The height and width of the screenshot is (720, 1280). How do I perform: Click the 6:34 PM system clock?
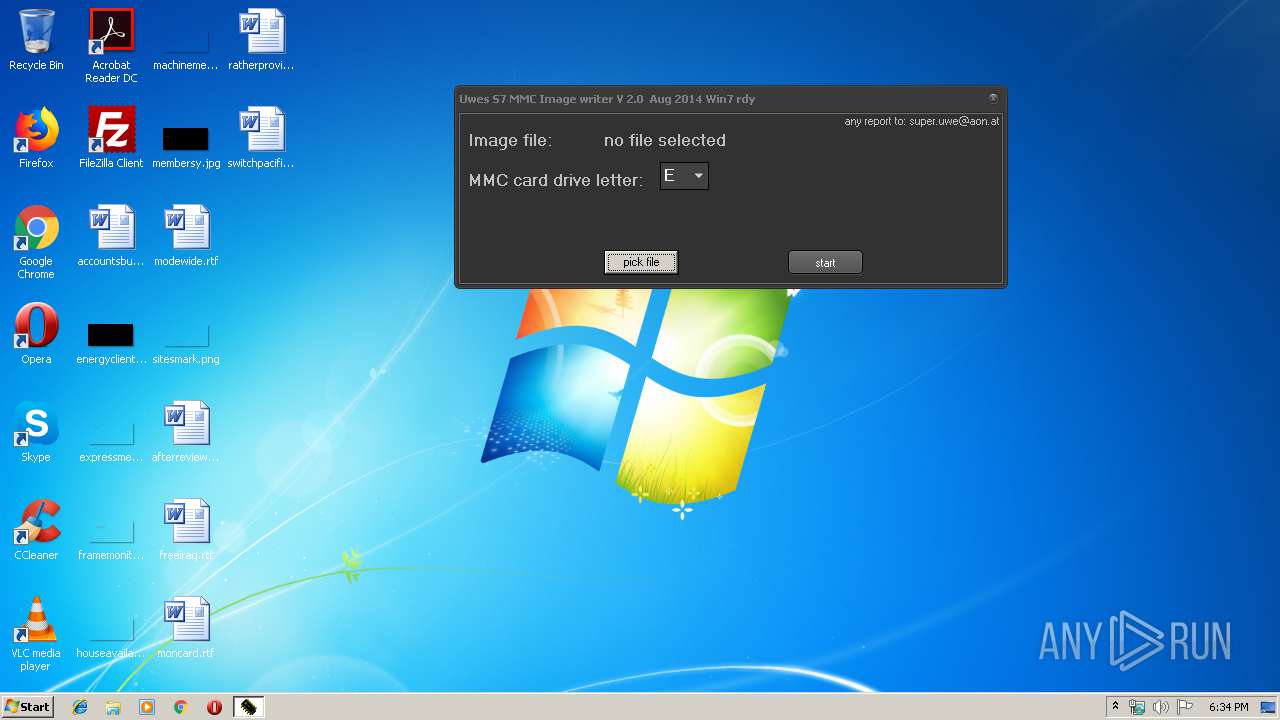[x=1228, y=707]
